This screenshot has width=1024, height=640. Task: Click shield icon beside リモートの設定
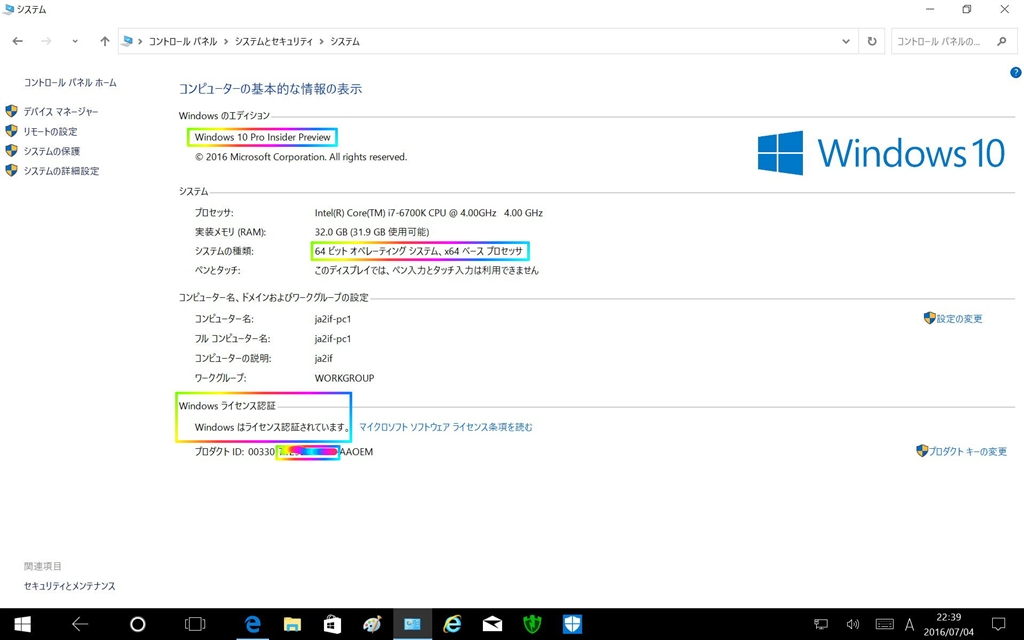[11, 131]
